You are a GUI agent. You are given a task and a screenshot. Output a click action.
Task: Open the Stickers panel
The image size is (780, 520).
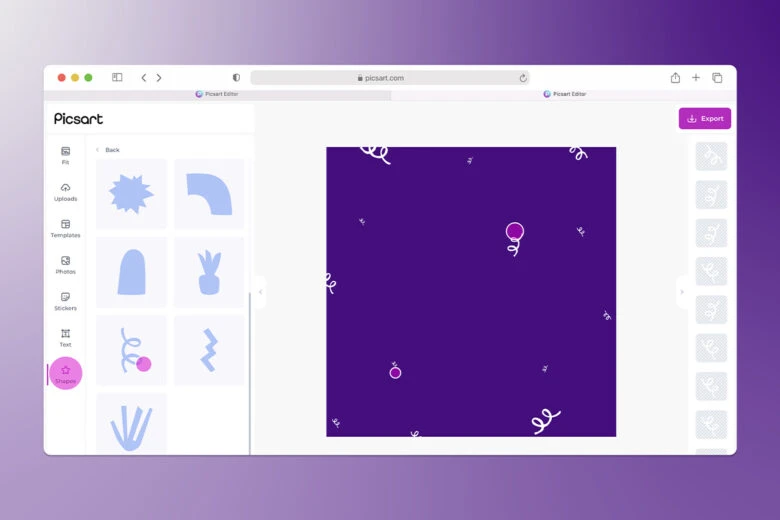(65, 301)
